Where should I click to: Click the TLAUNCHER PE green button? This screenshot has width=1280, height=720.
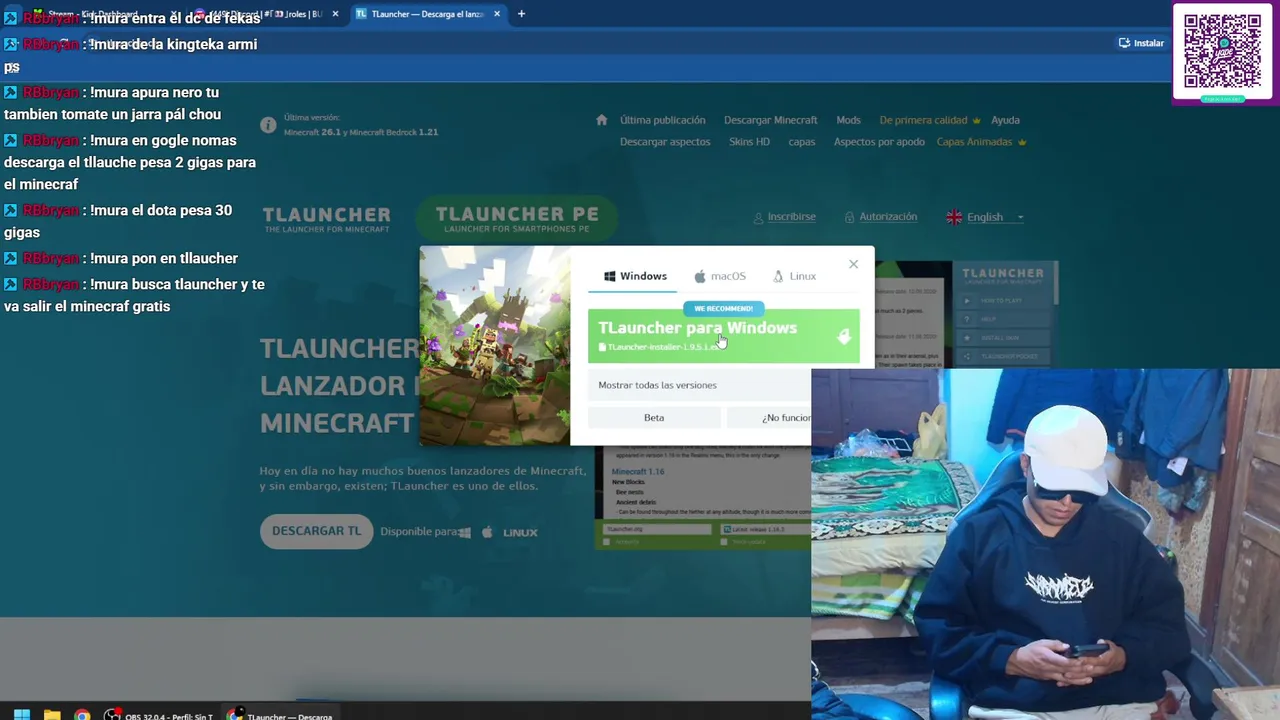click(517, 219)
